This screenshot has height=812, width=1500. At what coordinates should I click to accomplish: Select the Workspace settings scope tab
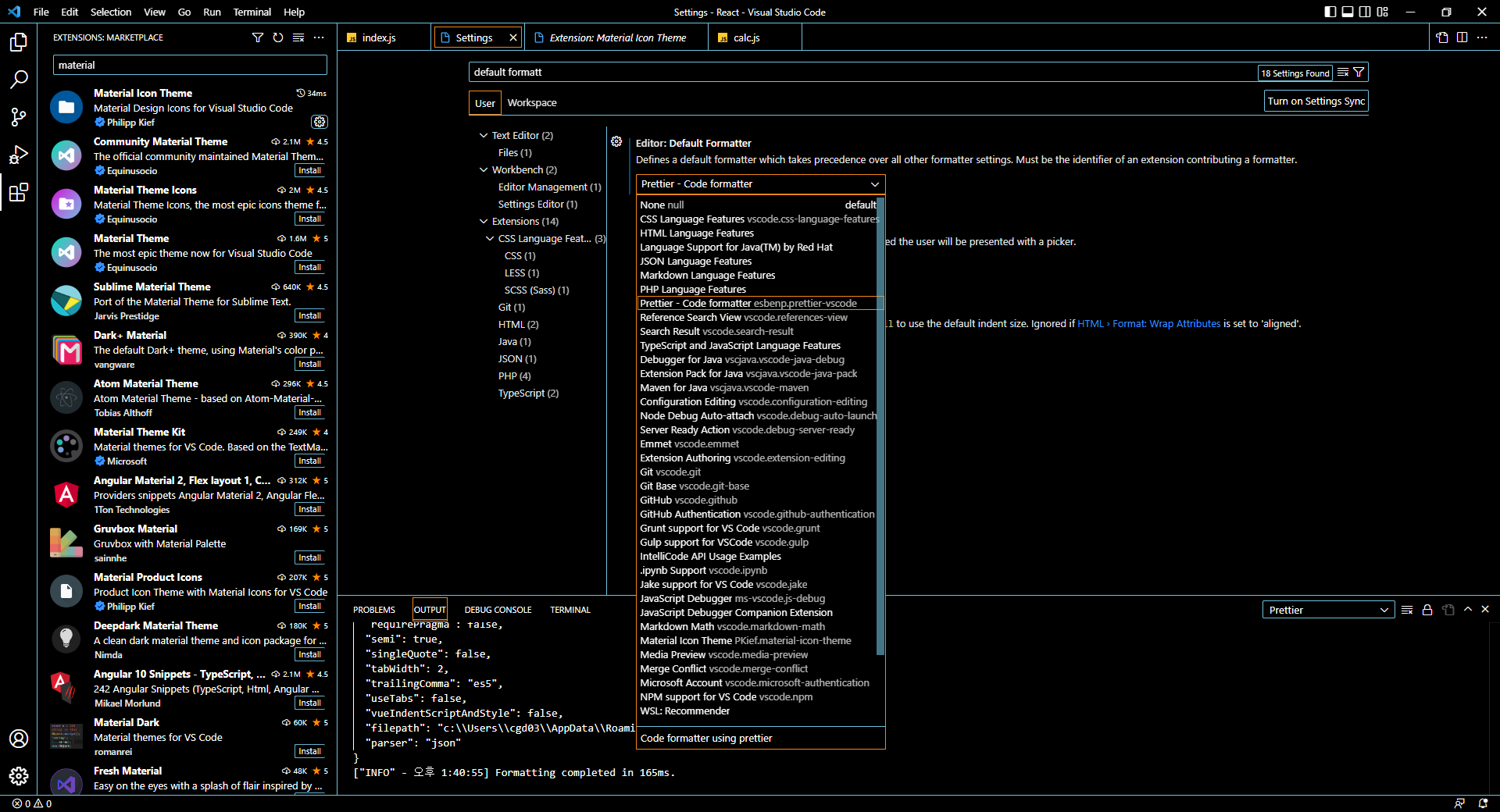tap(532, 103)
